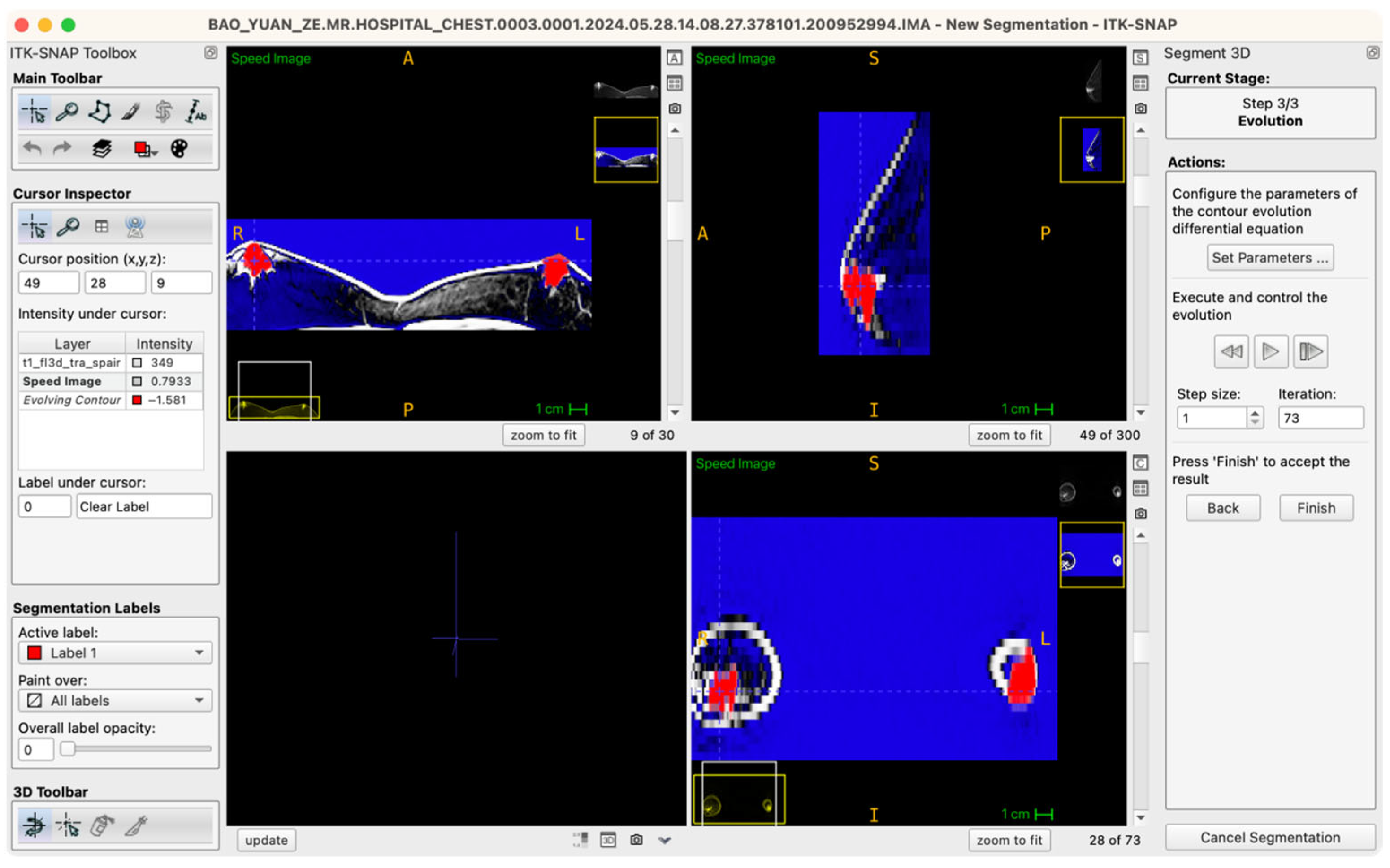Toggle the zoom inspector in Cursor Inspector
Viewport: 1390px width, 868px height.
(x=68, y=227)
